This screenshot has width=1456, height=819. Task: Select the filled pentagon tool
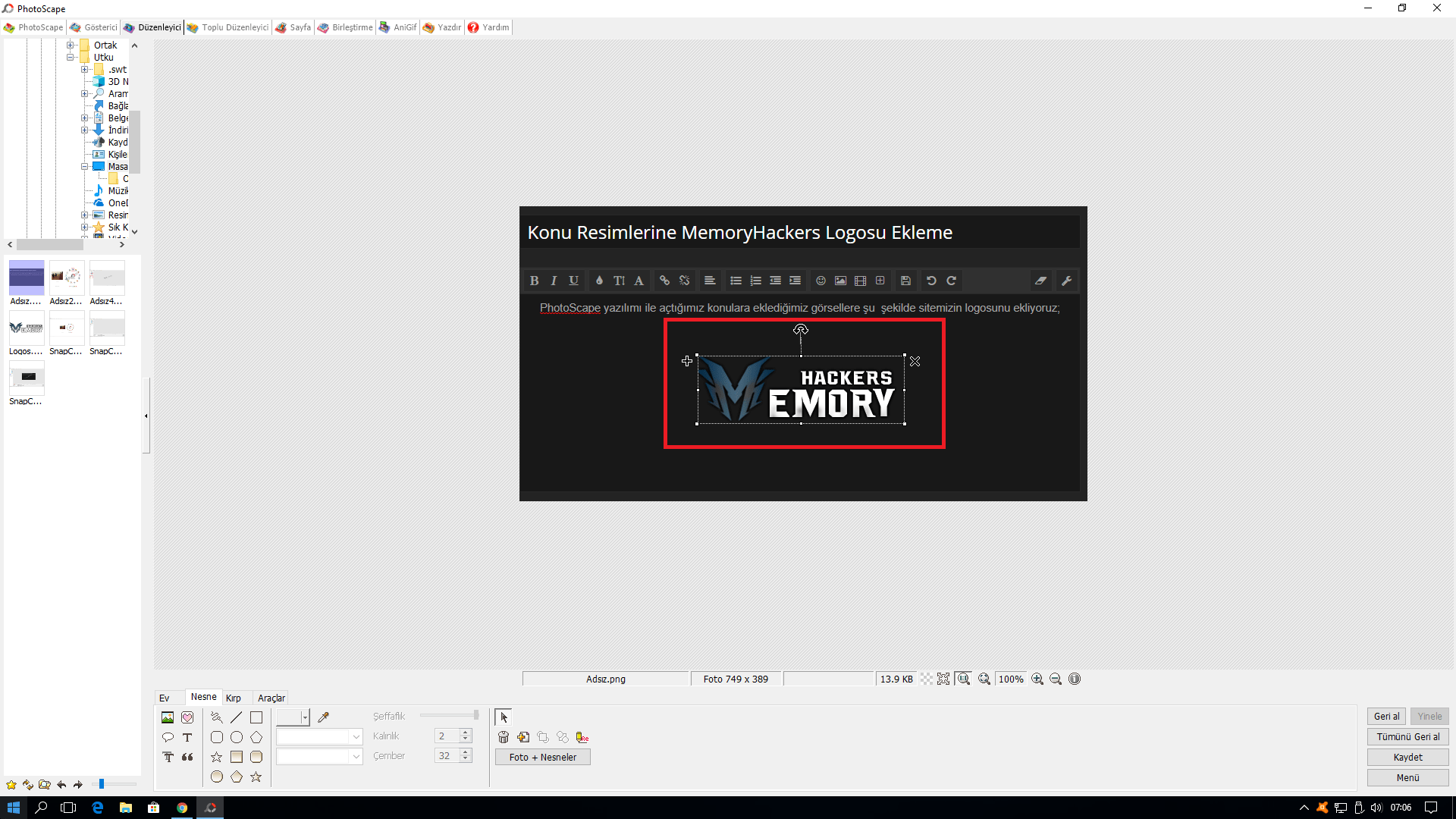(x=237, y=777)
